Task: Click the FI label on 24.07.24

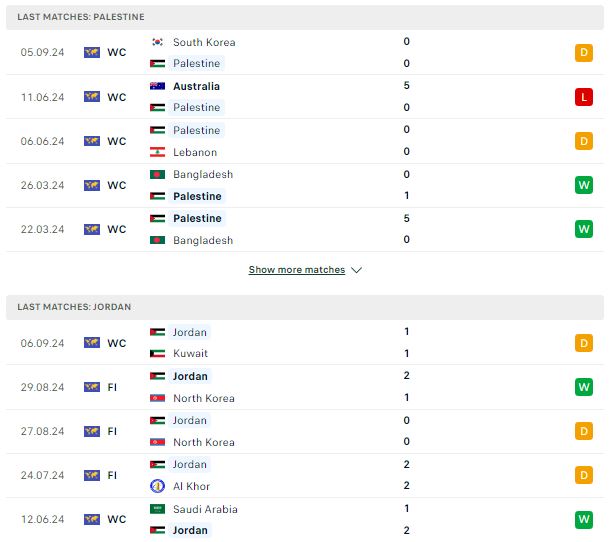Action: pos(112,475)
